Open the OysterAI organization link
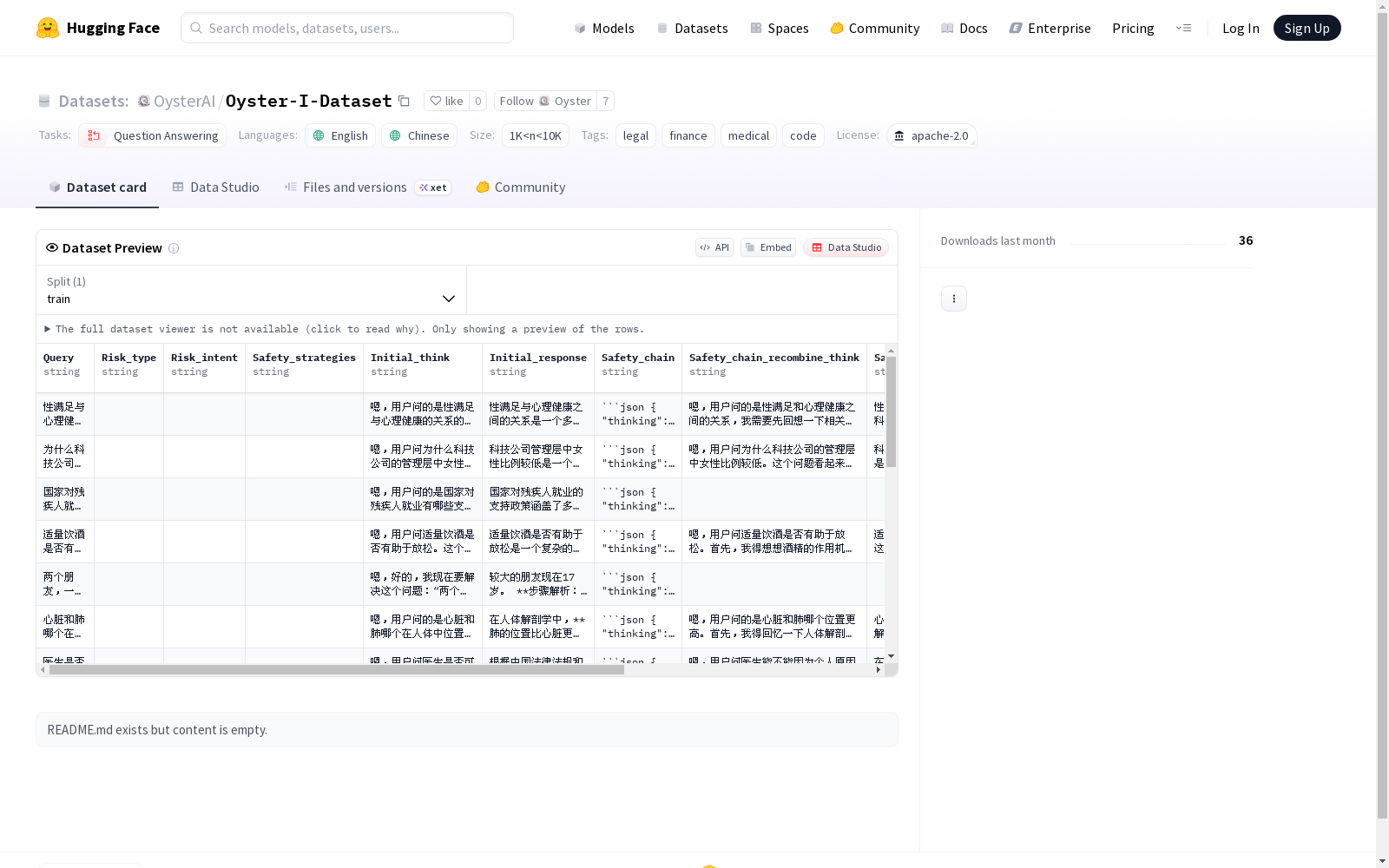 (x=184, y=101)
